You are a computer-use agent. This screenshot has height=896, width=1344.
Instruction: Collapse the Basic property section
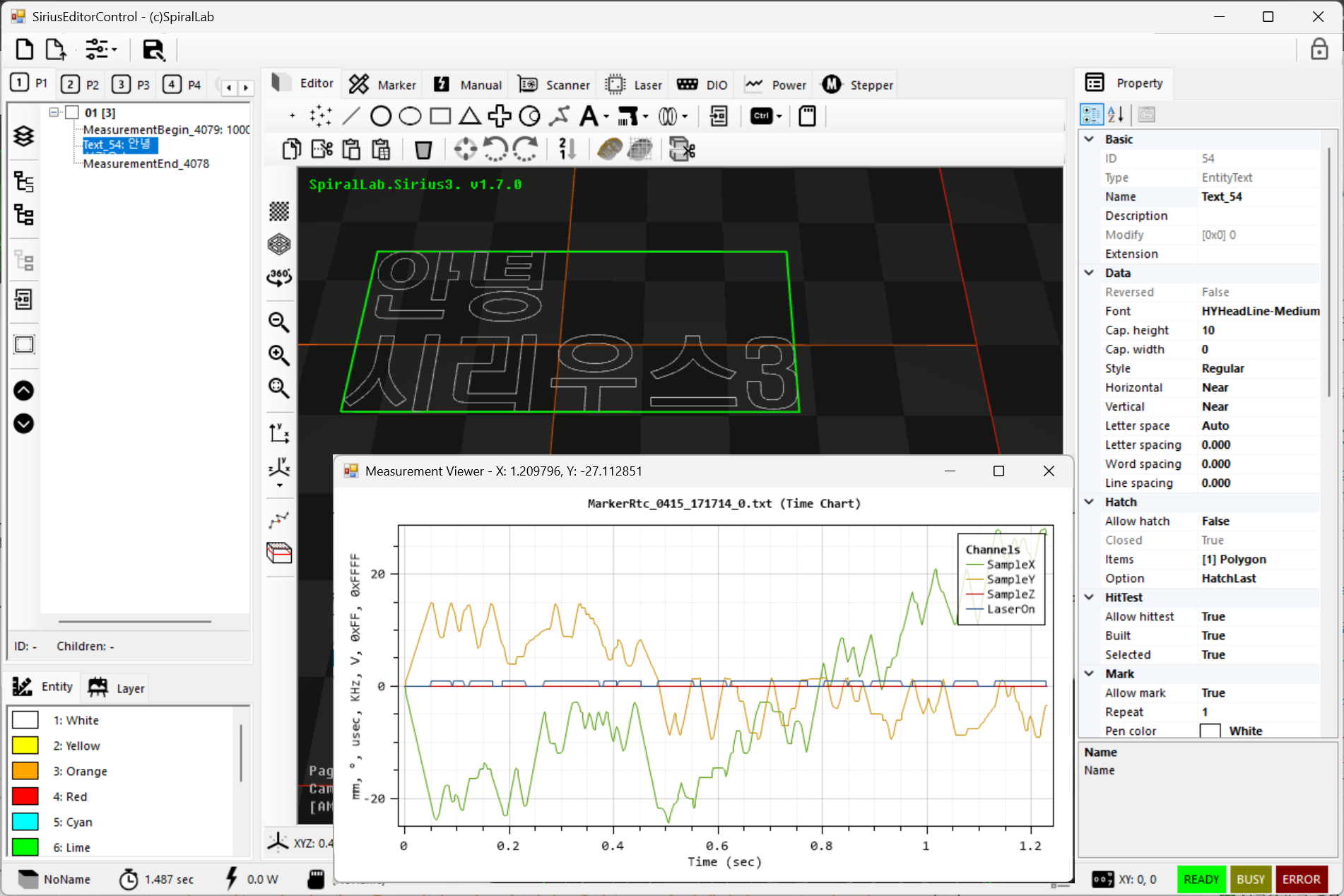point(1090,139)
